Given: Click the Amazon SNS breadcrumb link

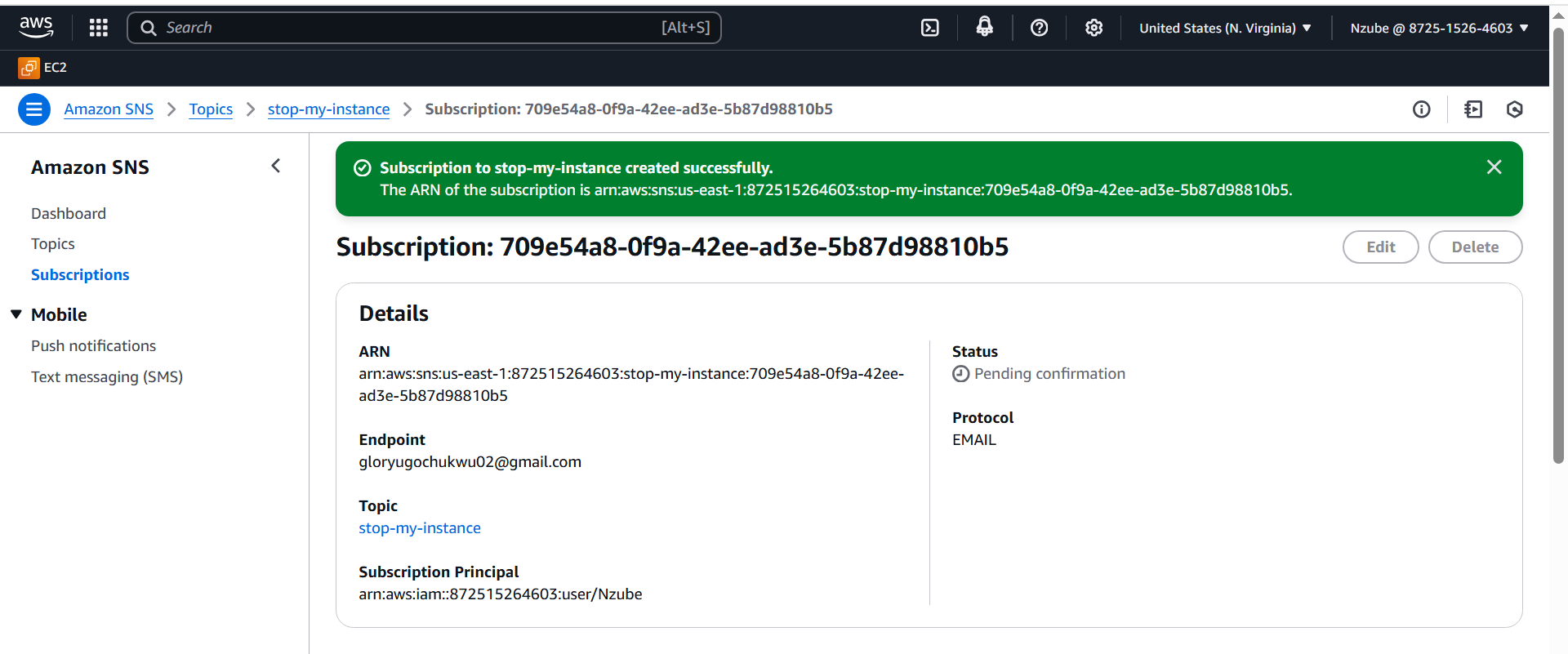Looking at the screenshot, I should click(109, 109).
